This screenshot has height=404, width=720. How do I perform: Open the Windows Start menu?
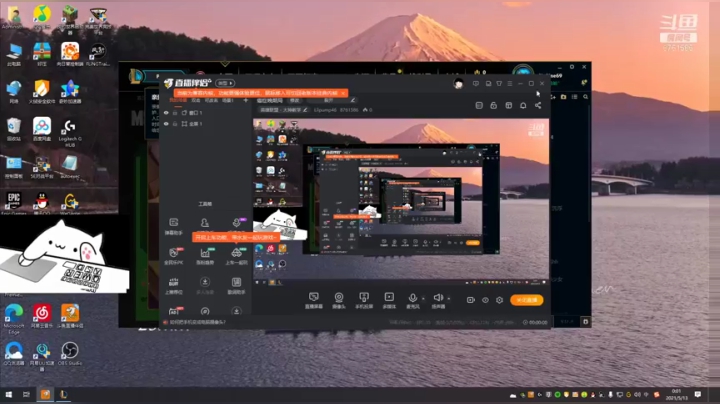[x=8, y=394]
